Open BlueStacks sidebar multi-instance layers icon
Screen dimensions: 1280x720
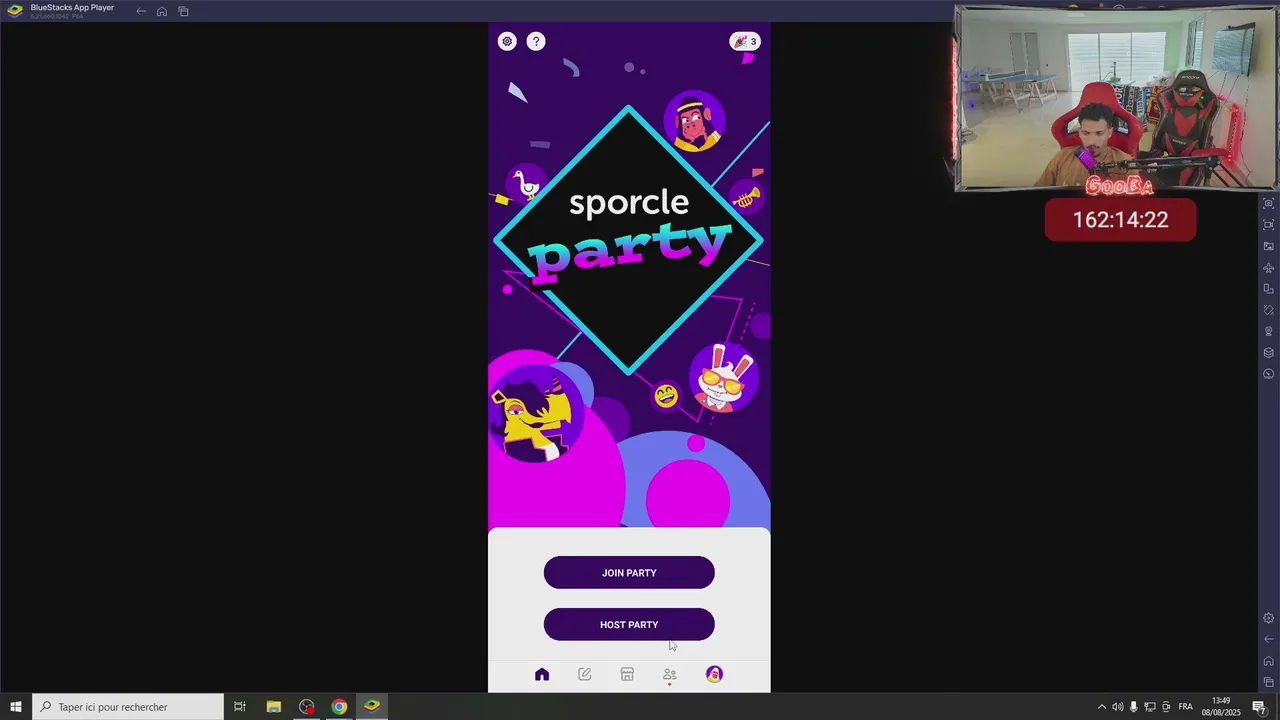point(1269,353)
